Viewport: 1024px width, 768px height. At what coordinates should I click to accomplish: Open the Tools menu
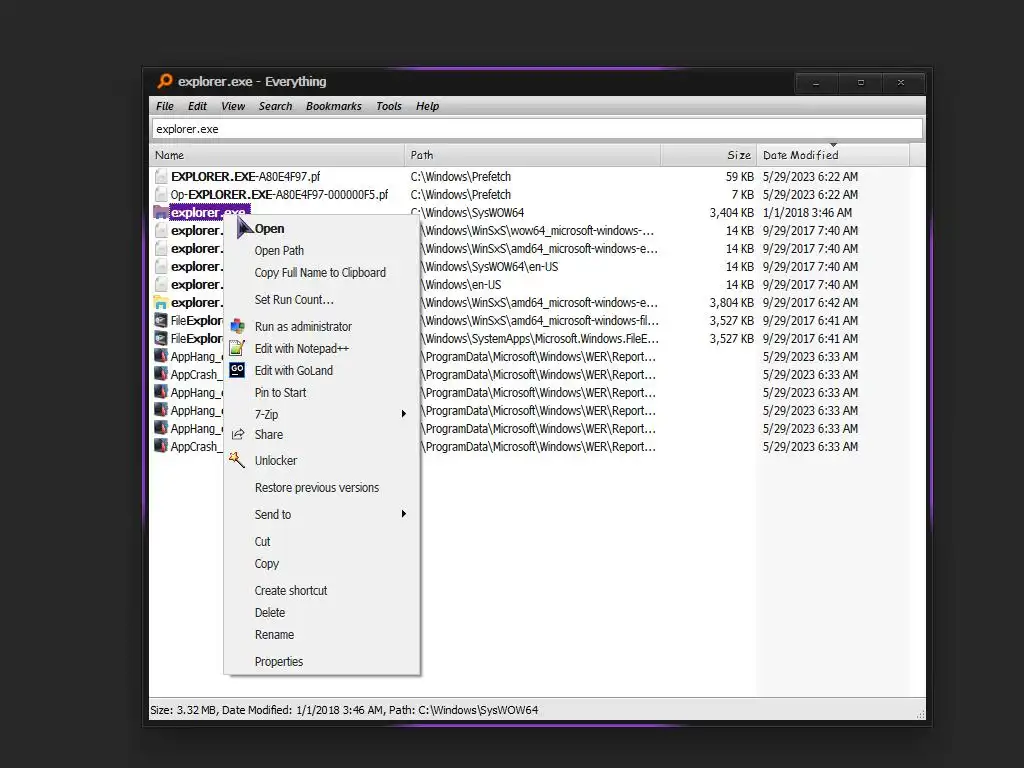[389, 106]
